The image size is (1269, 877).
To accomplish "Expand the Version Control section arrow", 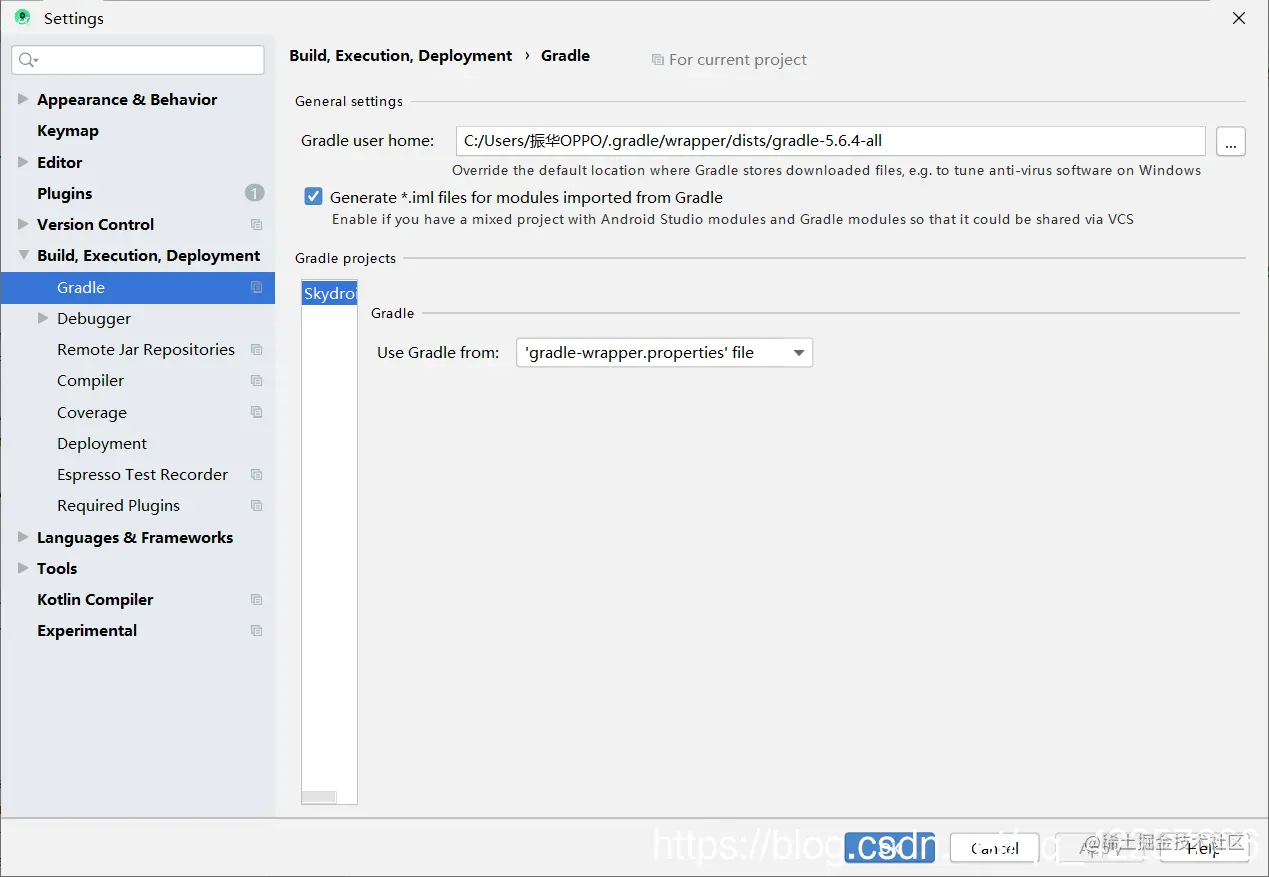I will pyautogui.click(x=23, y=224).
